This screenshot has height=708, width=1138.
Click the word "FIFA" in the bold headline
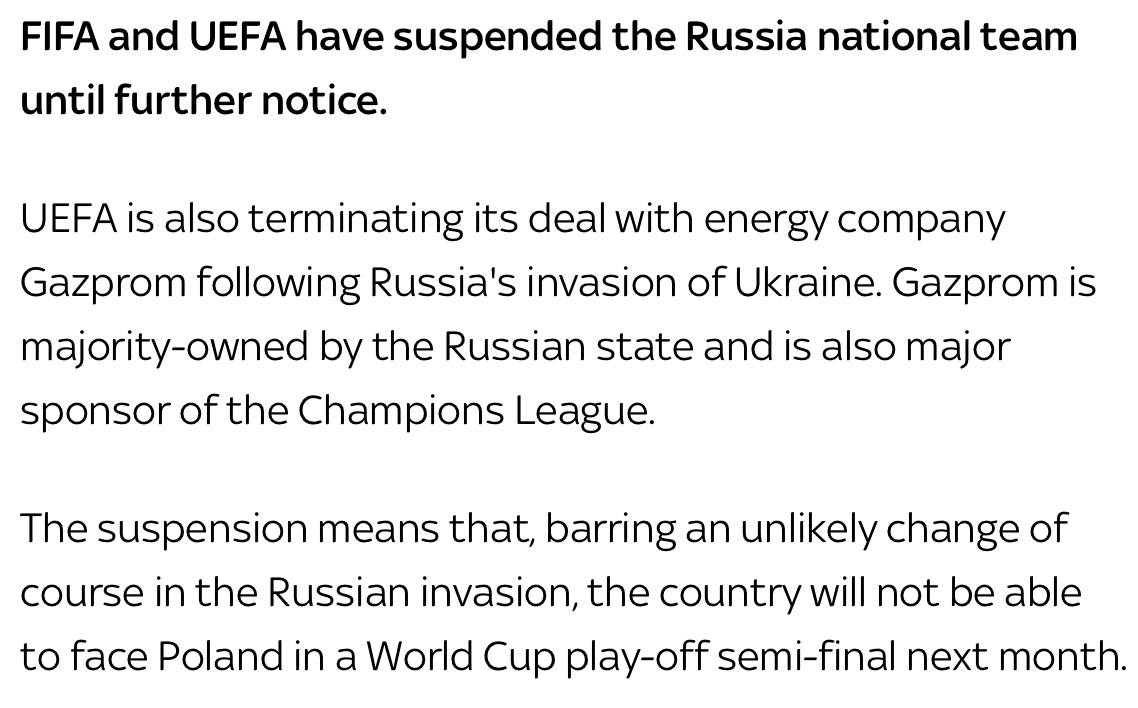click(x=60, y=37)
